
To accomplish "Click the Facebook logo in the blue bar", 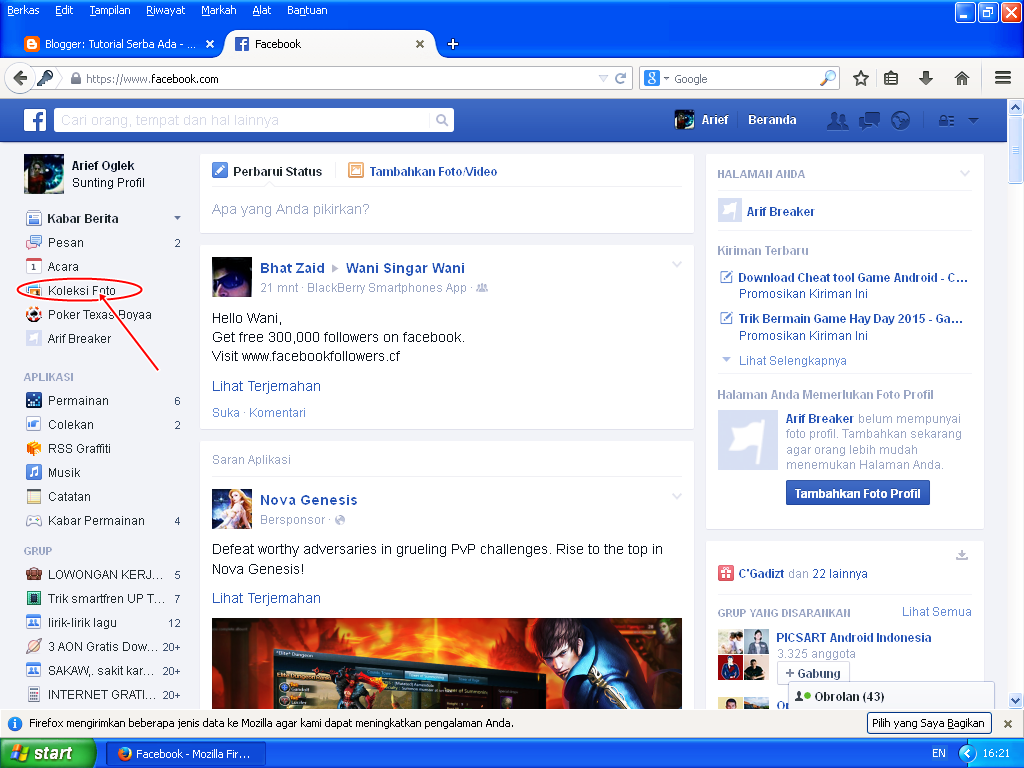I will 36,120.
